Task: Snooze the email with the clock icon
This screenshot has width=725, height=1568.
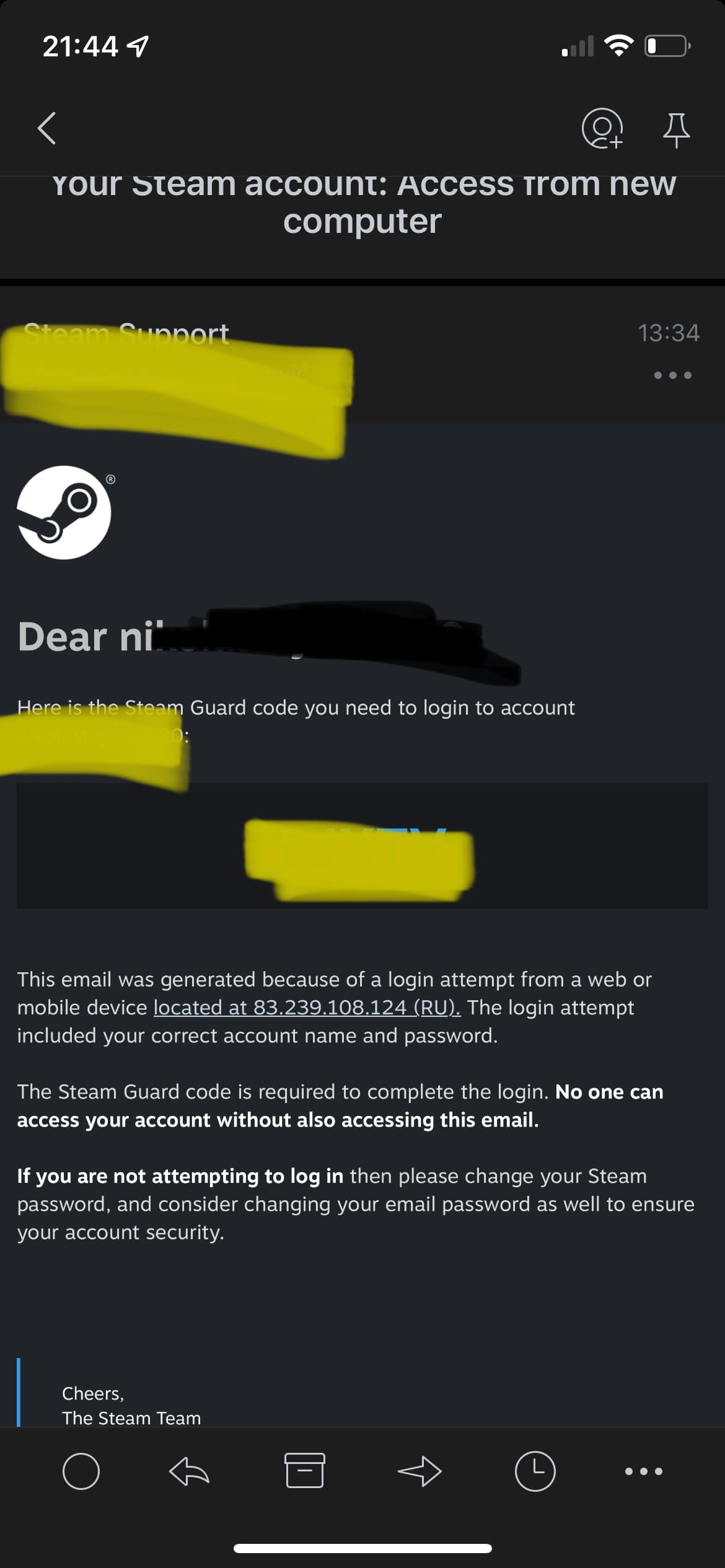Action: [x=535, y=1471]
